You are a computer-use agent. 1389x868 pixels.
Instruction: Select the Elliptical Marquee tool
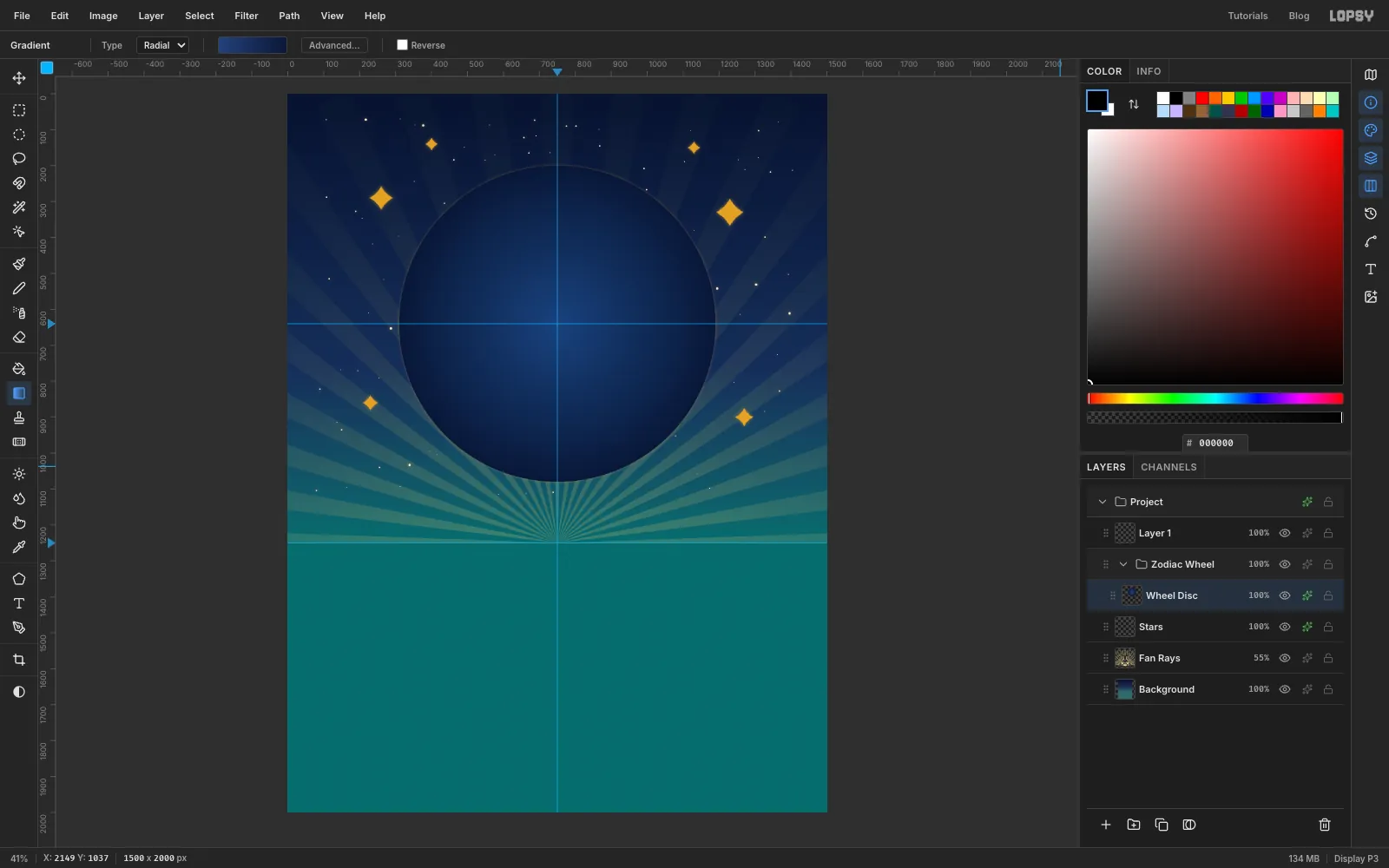pyautogui.click(x=19, y=135)
